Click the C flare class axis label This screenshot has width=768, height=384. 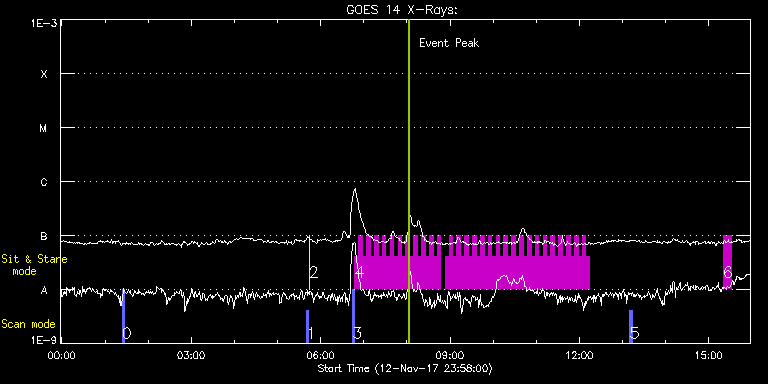coord(44,182)
